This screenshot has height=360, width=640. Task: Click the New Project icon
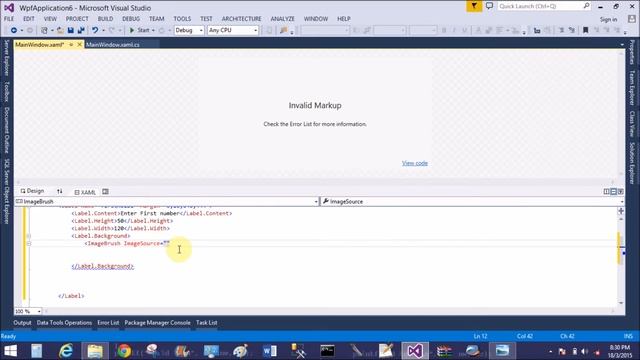(44, 30)
